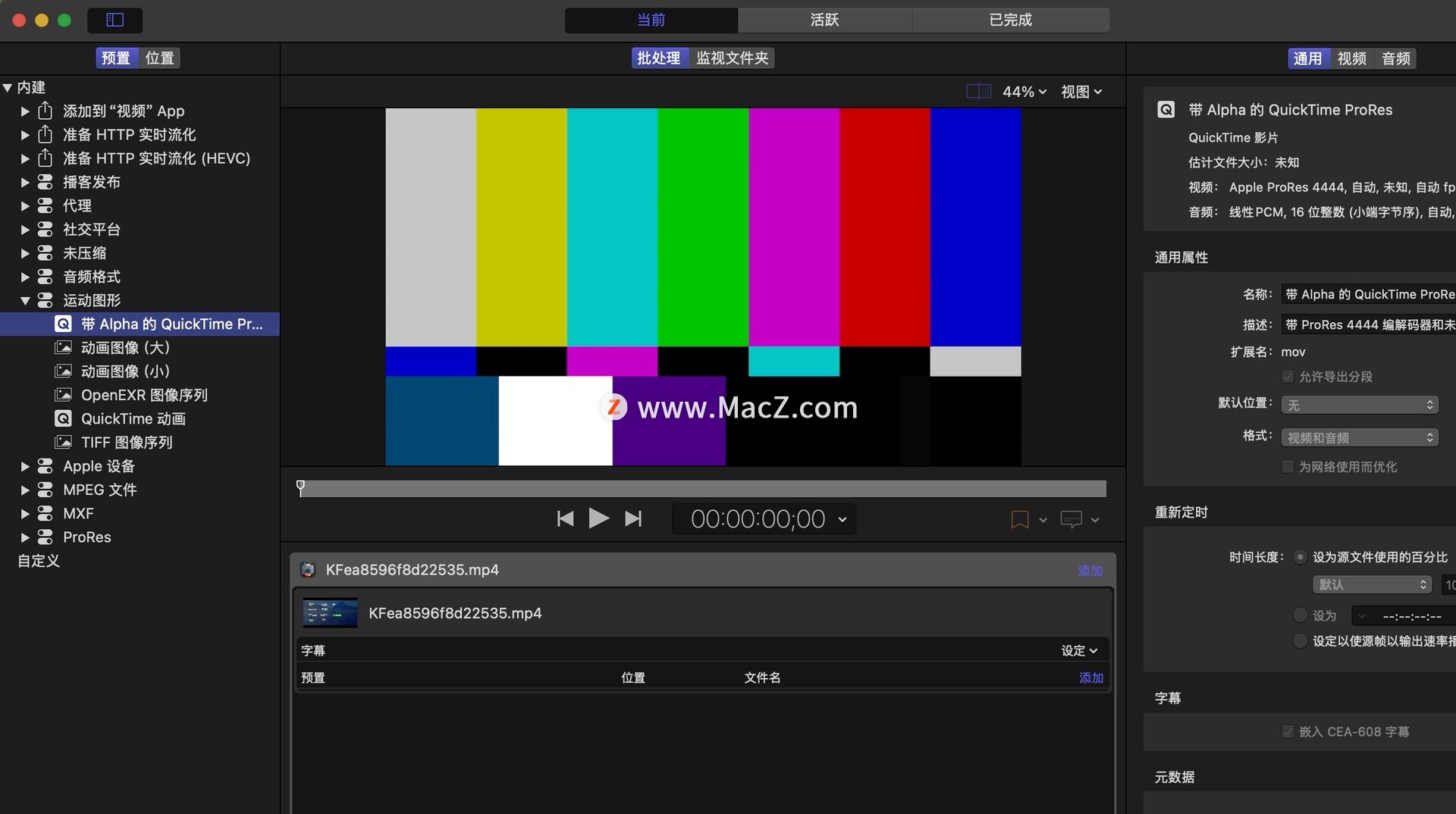This screenshot has width=1456, height=814.
Task: Expand the Apple 设备 group
Action: [x=25, y=466]
